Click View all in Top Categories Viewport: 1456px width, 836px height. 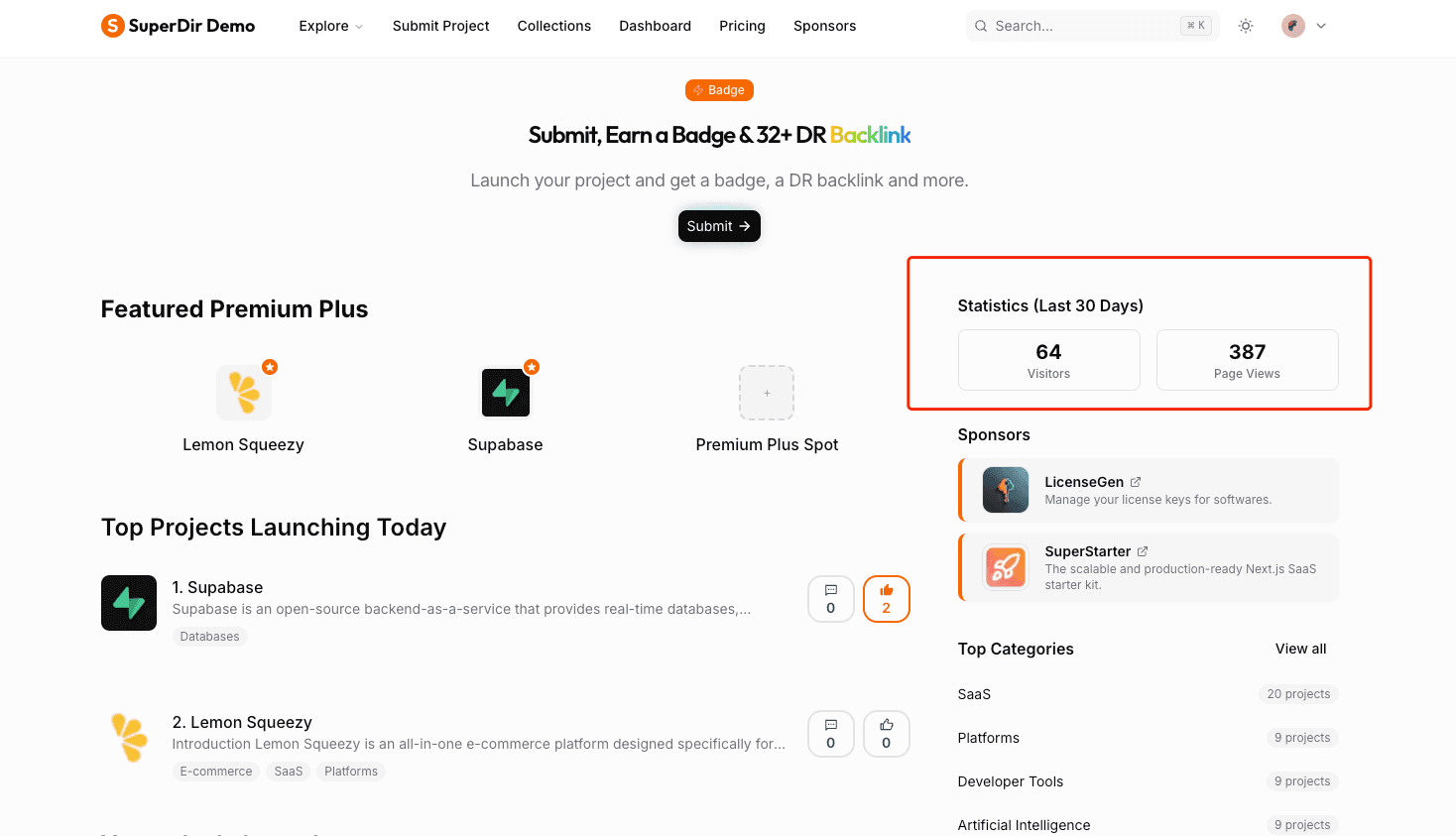tap(1300, 649)
